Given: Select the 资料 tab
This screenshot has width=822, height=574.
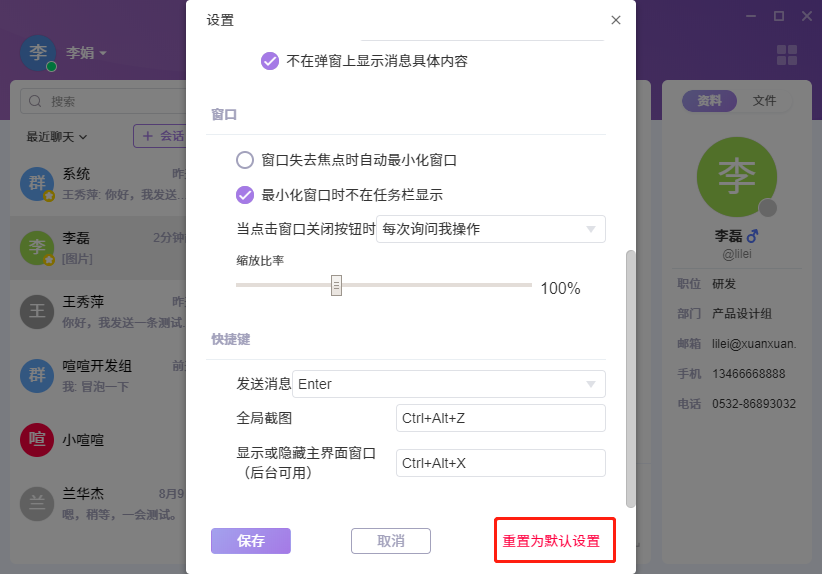Looking at the screenshot, I should [x=709, y=101].
